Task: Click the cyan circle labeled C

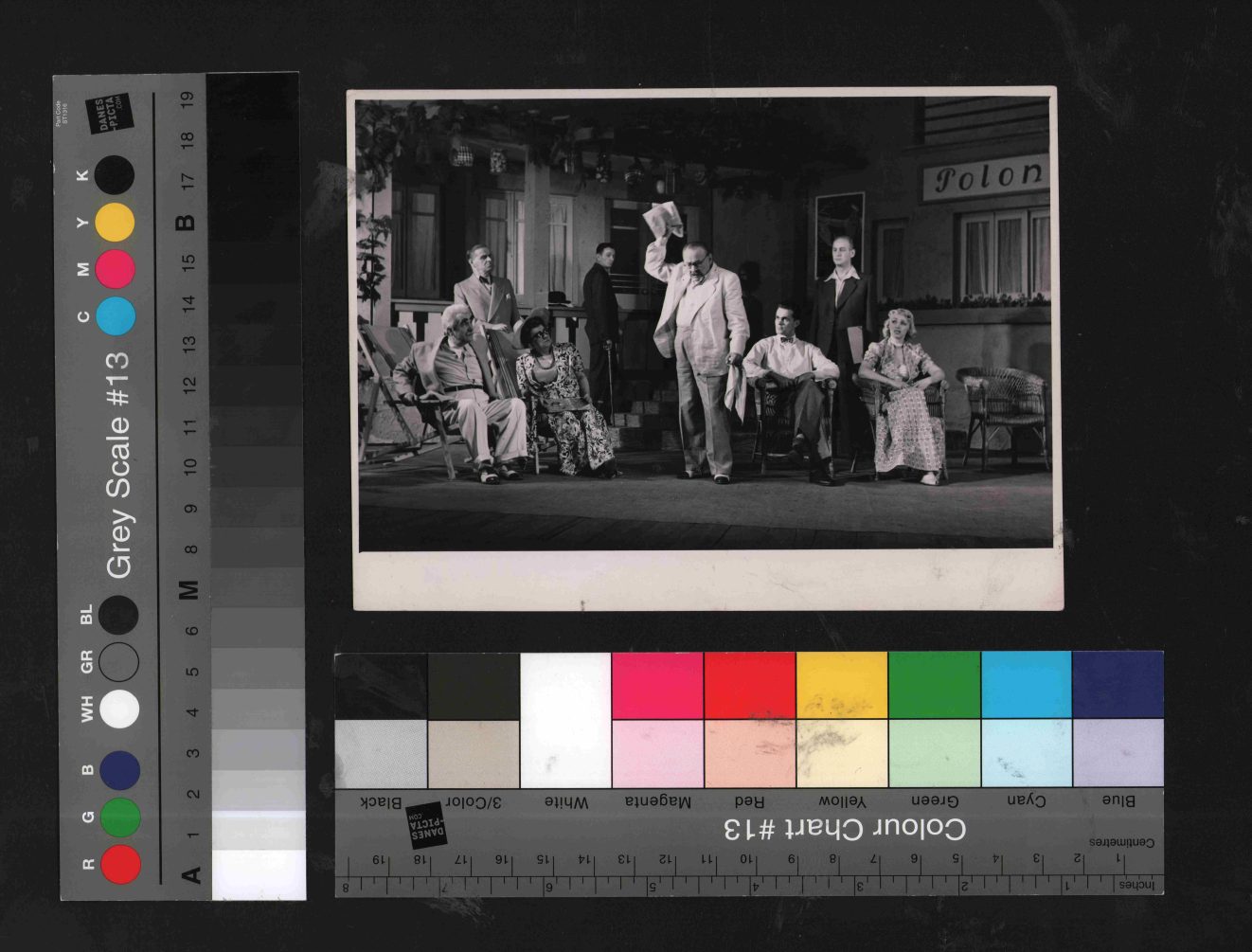Action: click(116, 316)
